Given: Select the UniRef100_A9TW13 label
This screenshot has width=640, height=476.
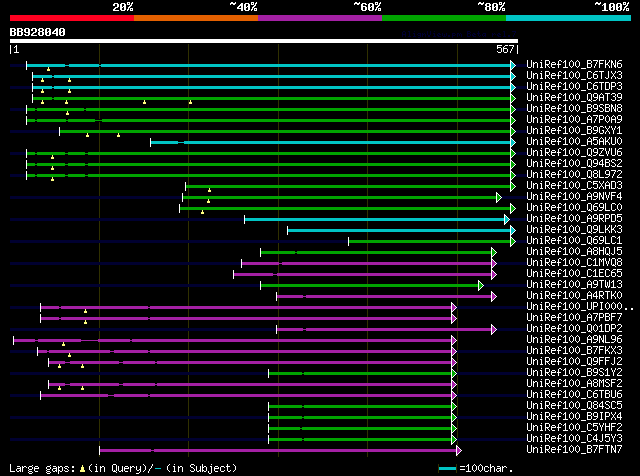Looking at the screenshot, I should coord(574,285).
